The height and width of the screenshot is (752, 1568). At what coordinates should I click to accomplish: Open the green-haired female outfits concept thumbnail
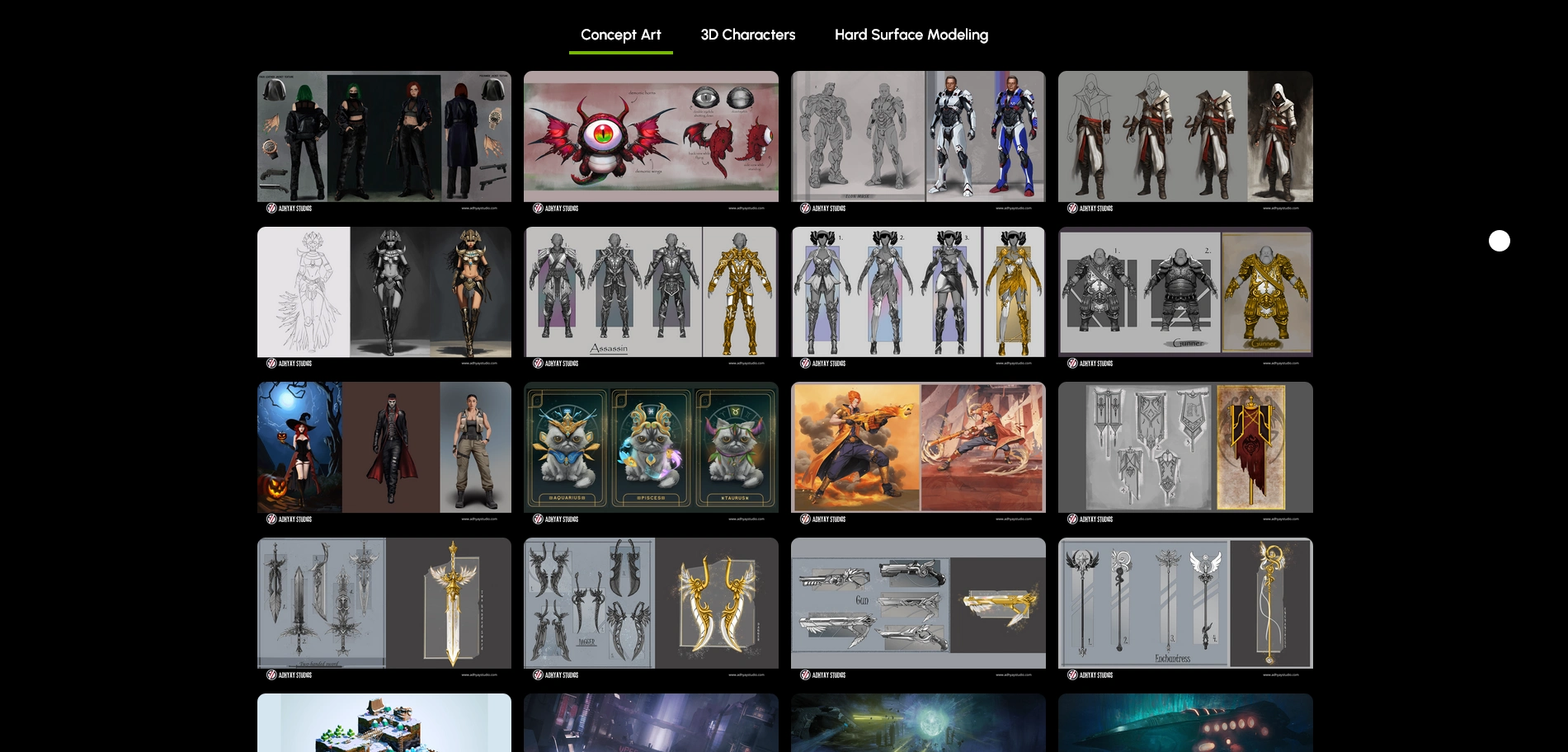tap(384, 143)
